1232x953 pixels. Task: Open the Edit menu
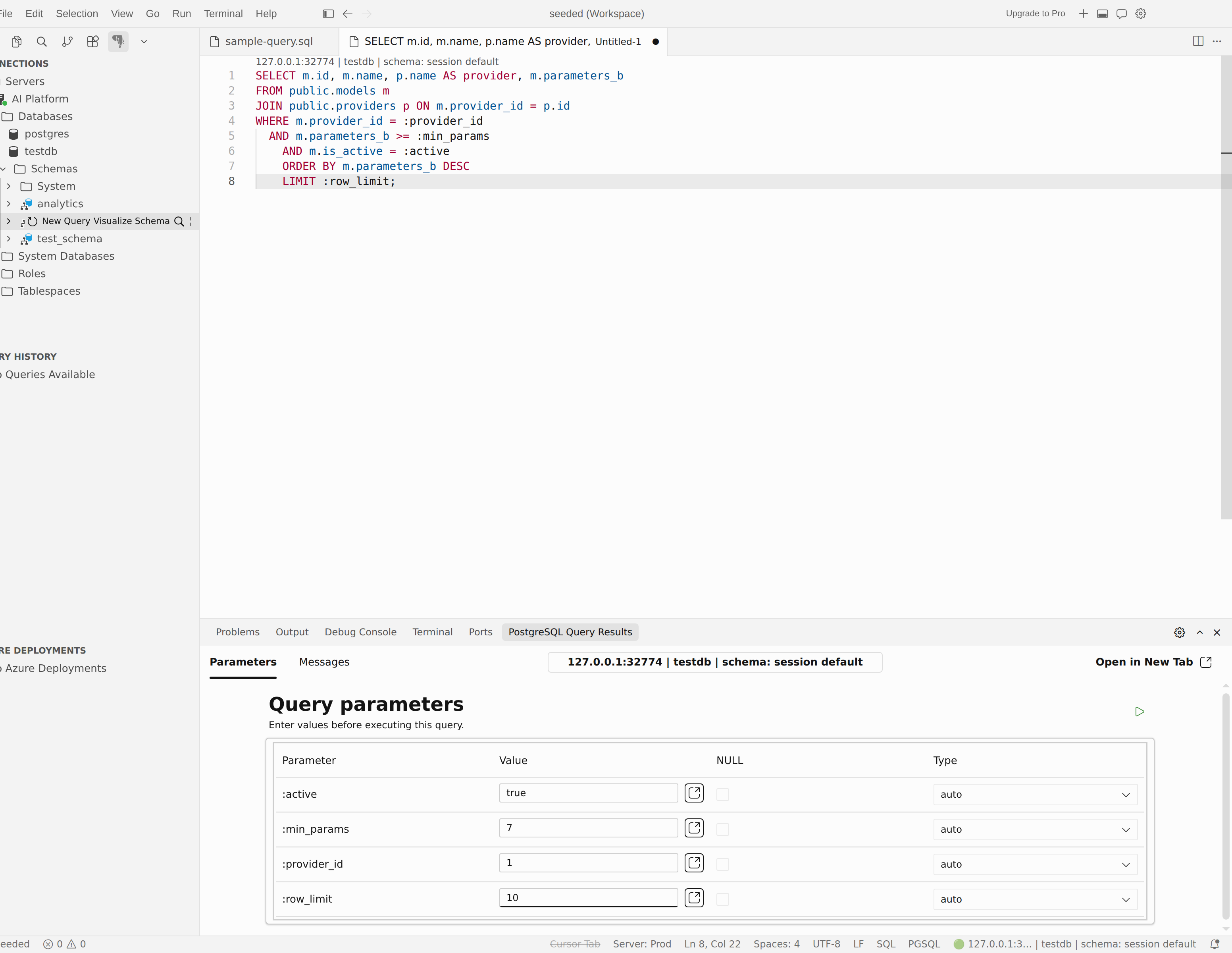click(x=34, y=14)
